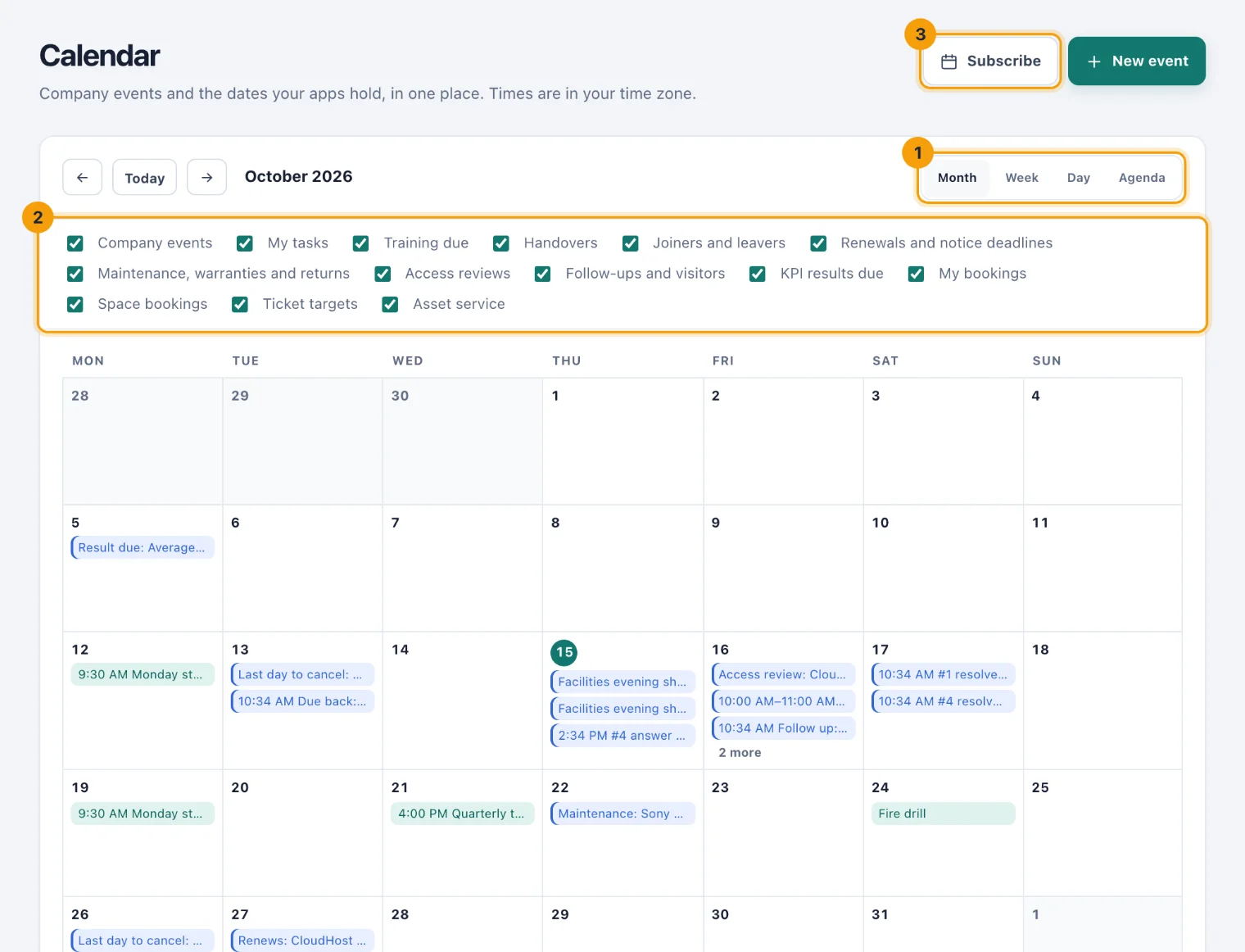Open '10:34 AM #1 resolve' event
Viewport: 1245px width, 952px height.
point(943,674)
